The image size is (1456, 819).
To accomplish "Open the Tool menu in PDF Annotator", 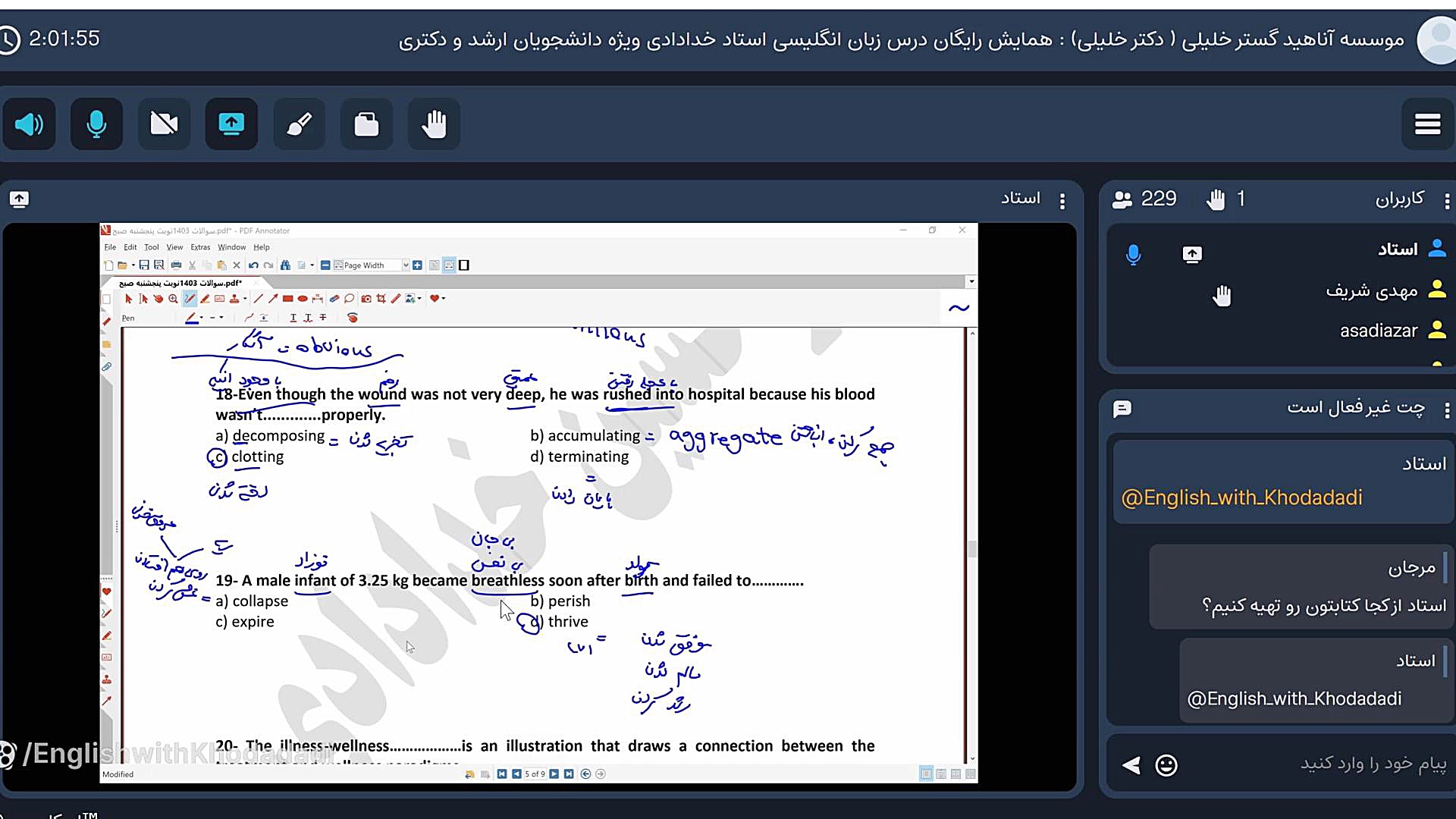I will [152, 247].
